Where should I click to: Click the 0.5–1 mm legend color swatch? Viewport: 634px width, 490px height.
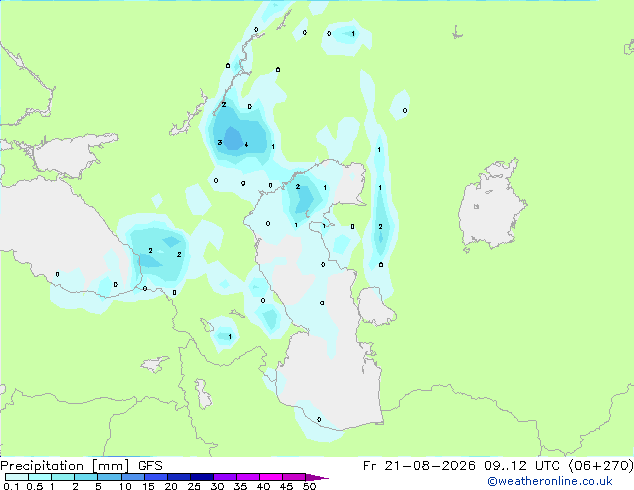[x=40, y=477]
